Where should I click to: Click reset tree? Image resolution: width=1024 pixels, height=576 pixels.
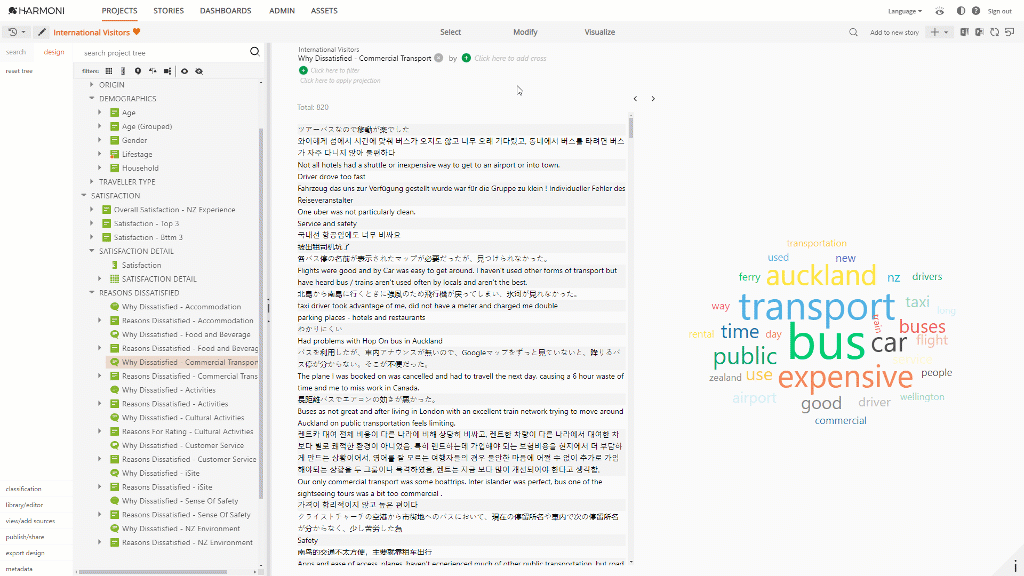tap(19, 71)
